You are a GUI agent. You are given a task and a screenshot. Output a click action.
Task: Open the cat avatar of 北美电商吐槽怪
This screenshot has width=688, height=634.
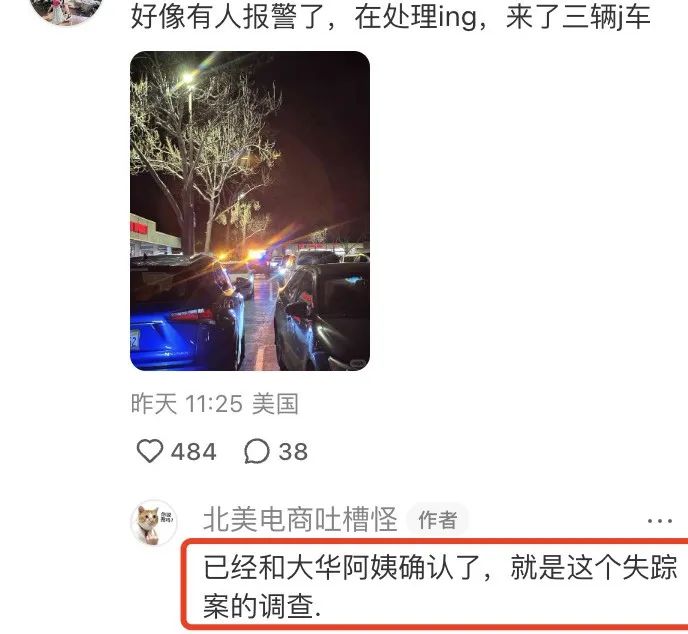tap(154, 522)
